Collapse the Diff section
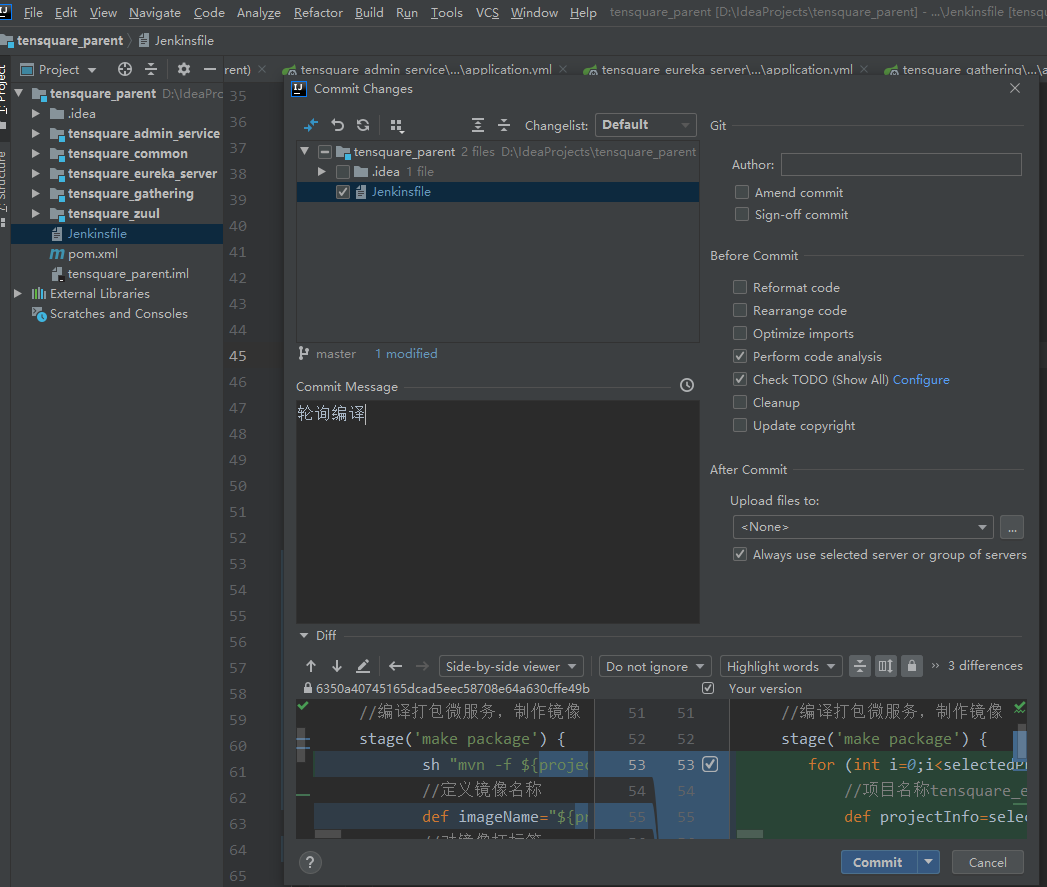This screenshot has width=1047, height=887. [x=304, y=635]
